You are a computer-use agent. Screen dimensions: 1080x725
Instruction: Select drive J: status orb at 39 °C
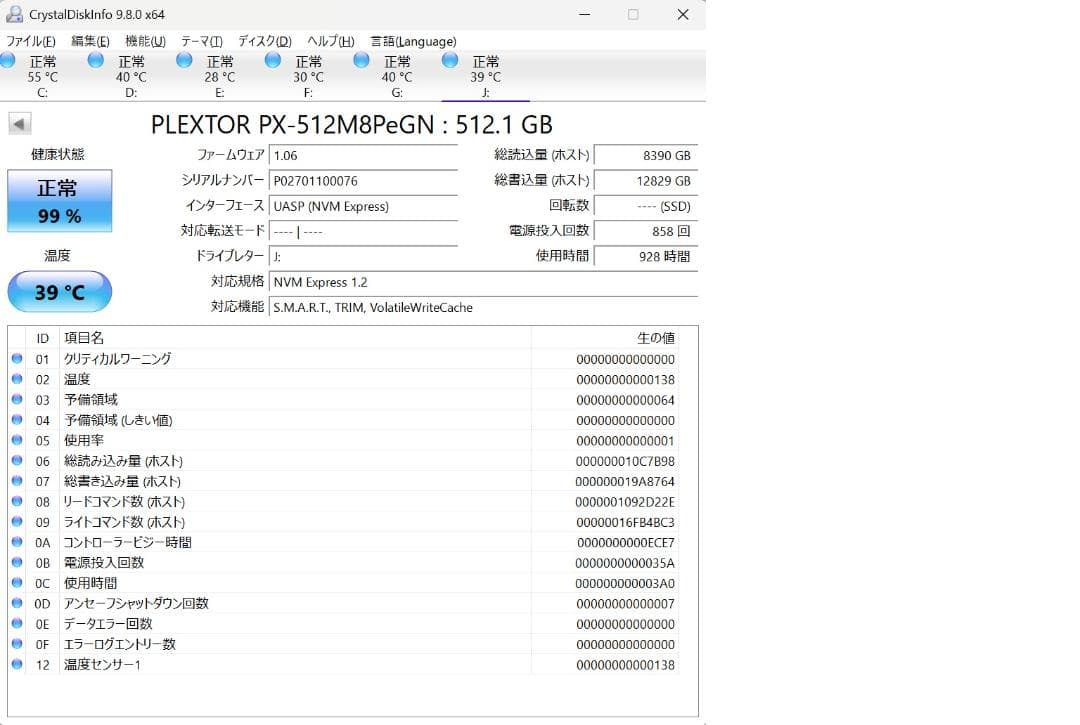(x=450, y=61)
